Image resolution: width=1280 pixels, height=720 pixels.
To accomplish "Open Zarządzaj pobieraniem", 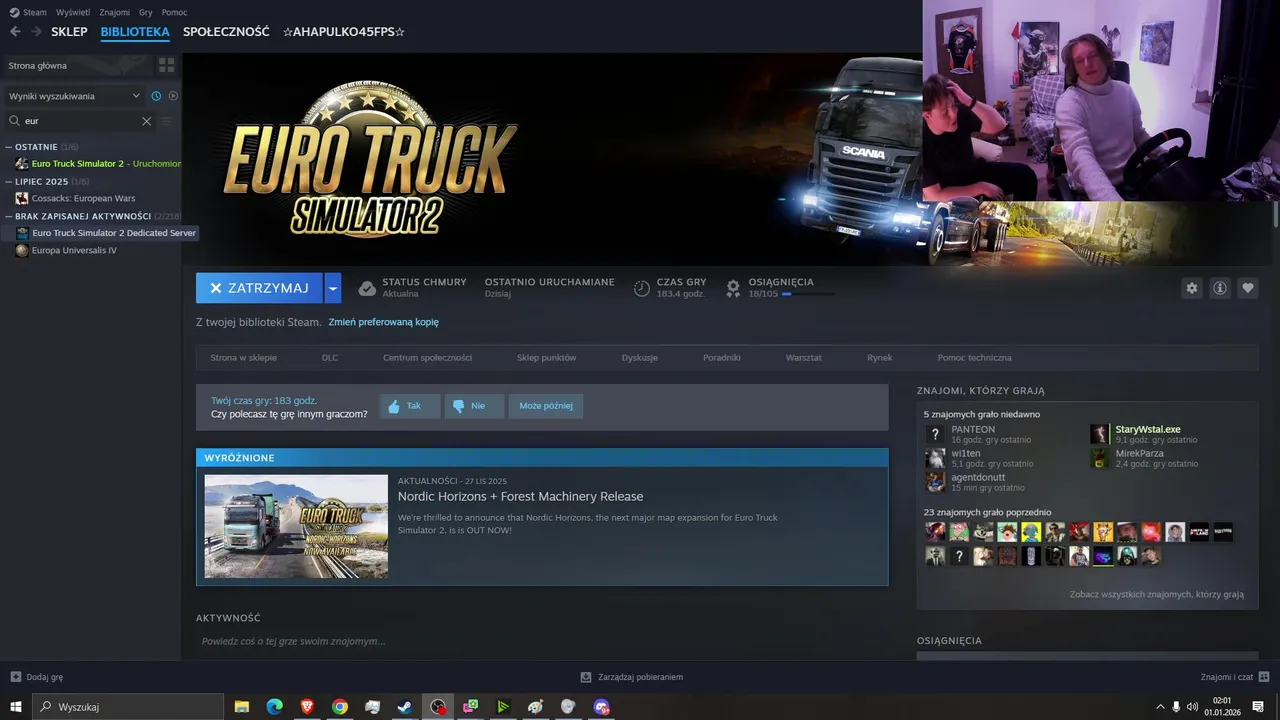I will pos(632,677).
